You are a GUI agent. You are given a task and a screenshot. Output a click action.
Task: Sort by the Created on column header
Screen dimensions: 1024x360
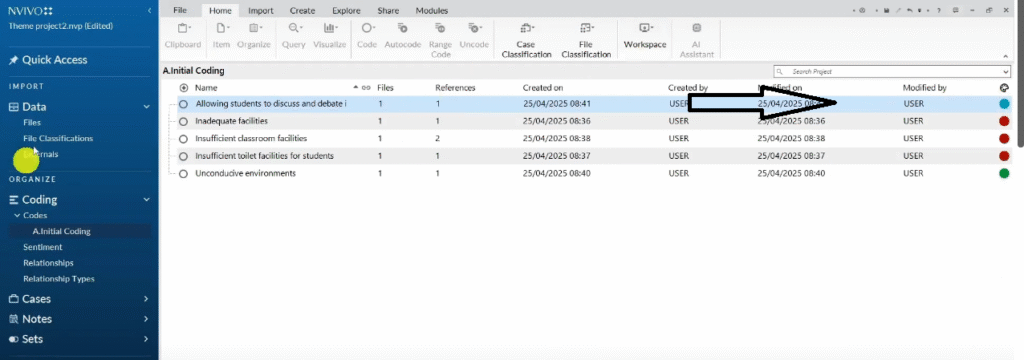[x=543, y=88]
